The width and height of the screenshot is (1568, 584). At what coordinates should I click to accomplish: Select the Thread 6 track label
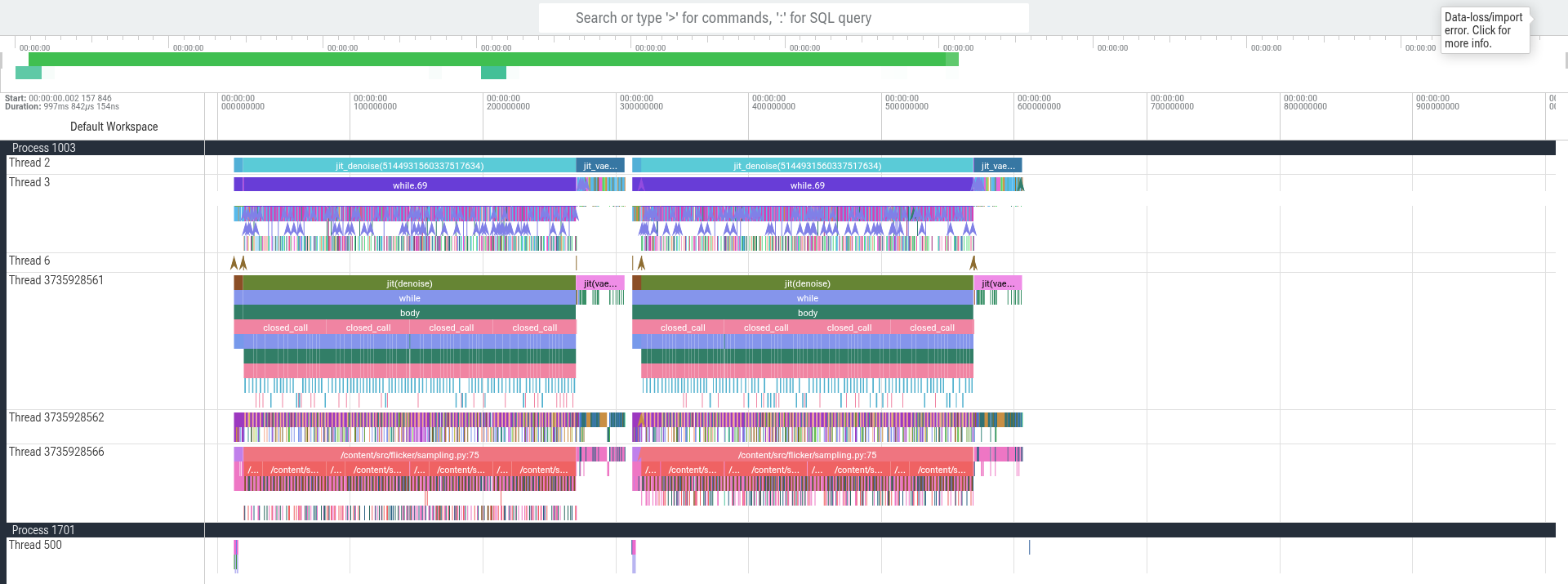pos(29,261)
